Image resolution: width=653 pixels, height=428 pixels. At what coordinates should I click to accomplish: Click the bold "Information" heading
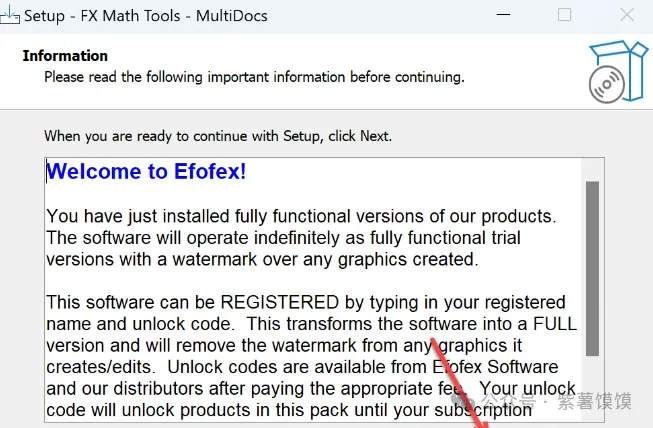click(x=65, y=56)
